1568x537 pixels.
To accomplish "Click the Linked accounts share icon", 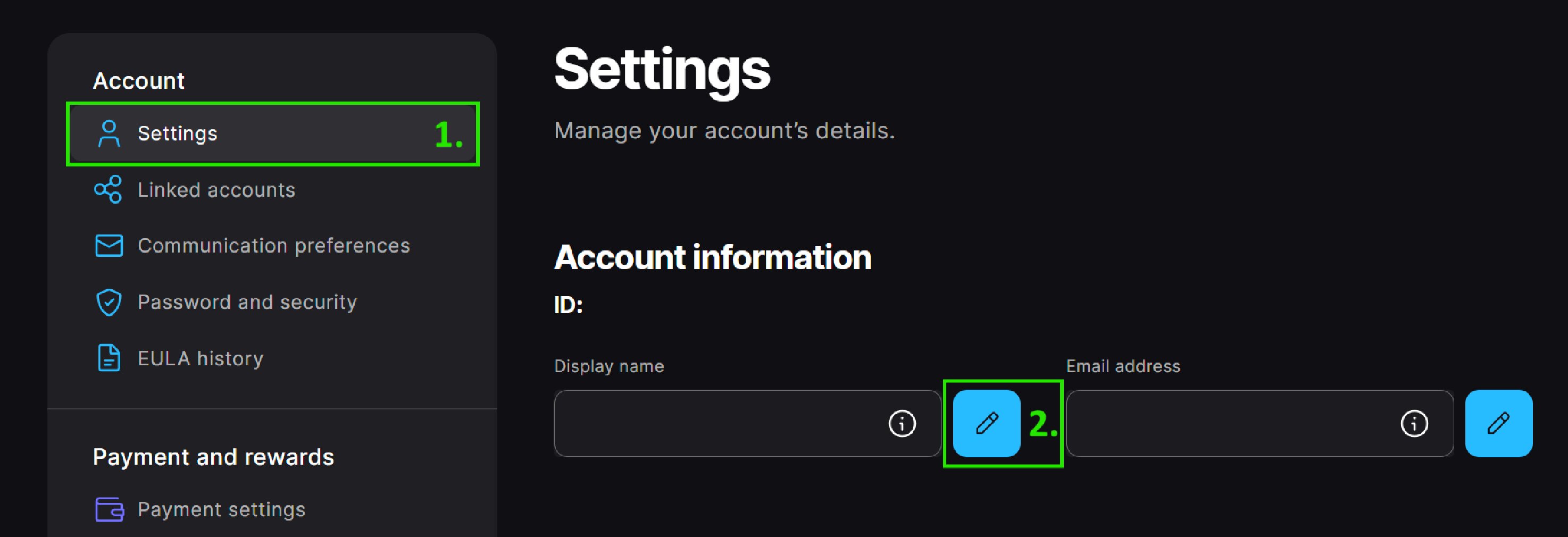I will (x=109, y=190).
